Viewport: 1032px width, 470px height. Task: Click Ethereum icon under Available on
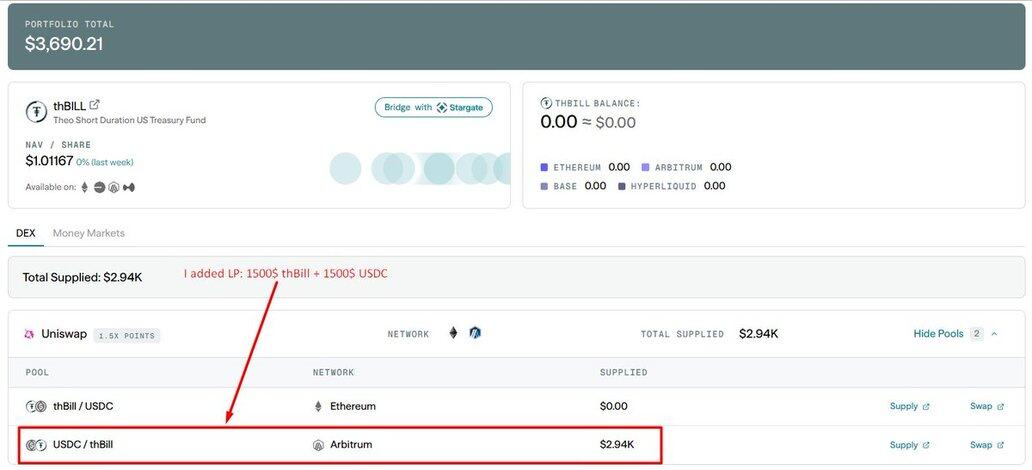(85, 187)
